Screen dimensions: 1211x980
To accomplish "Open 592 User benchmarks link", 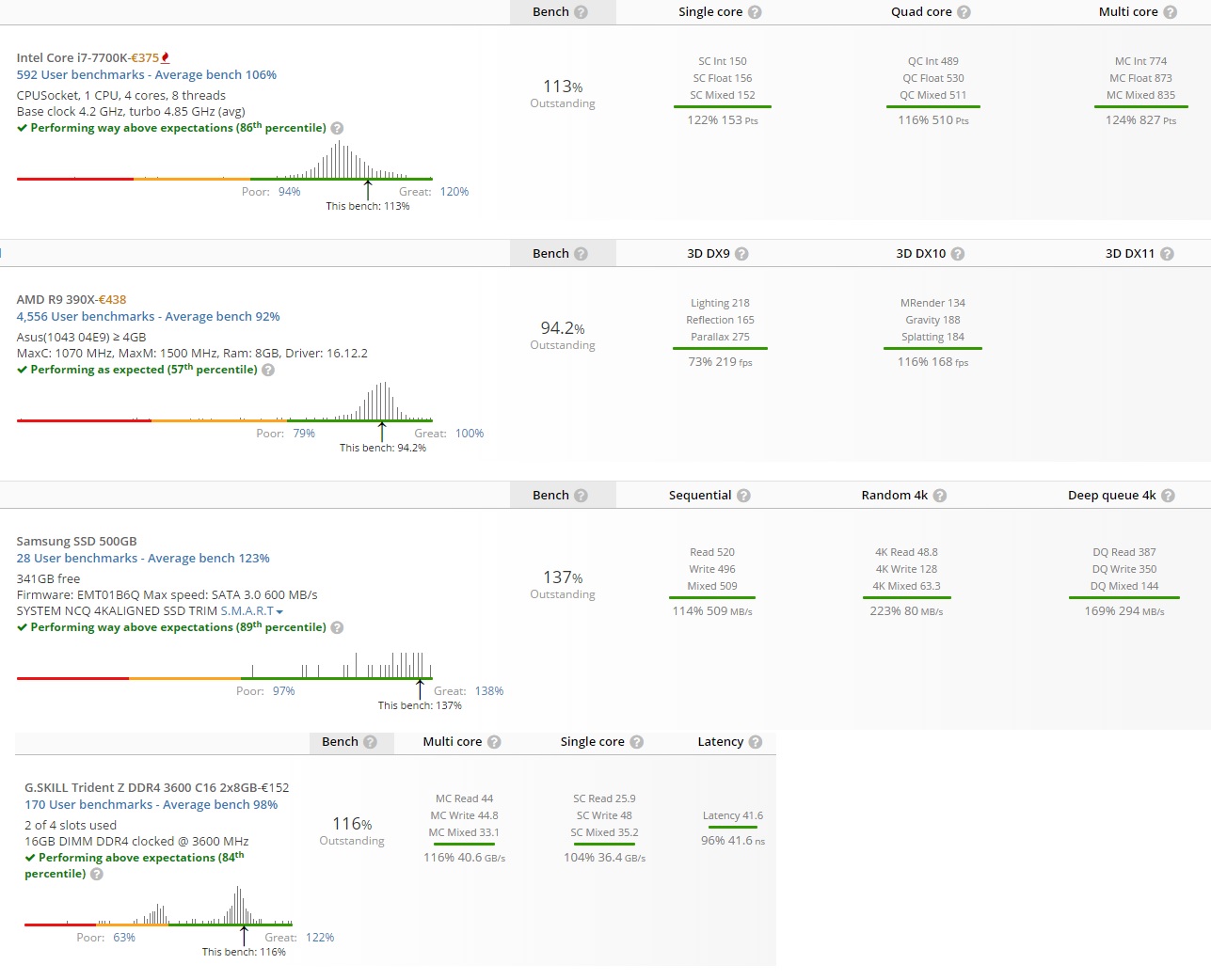I will (x=147, y=75).
